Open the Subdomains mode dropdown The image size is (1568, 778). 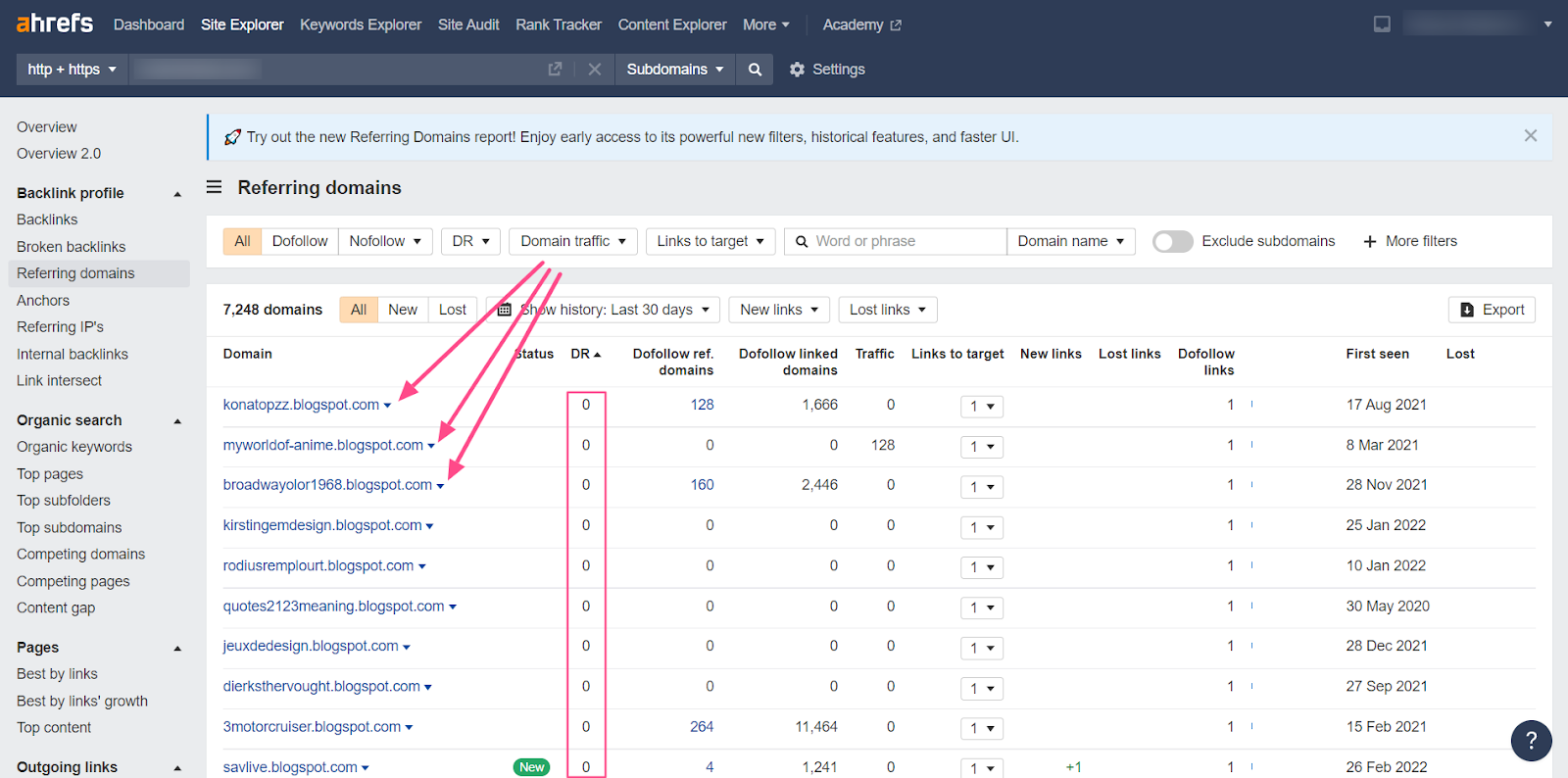pyautogui.click(x=675, y=69)
